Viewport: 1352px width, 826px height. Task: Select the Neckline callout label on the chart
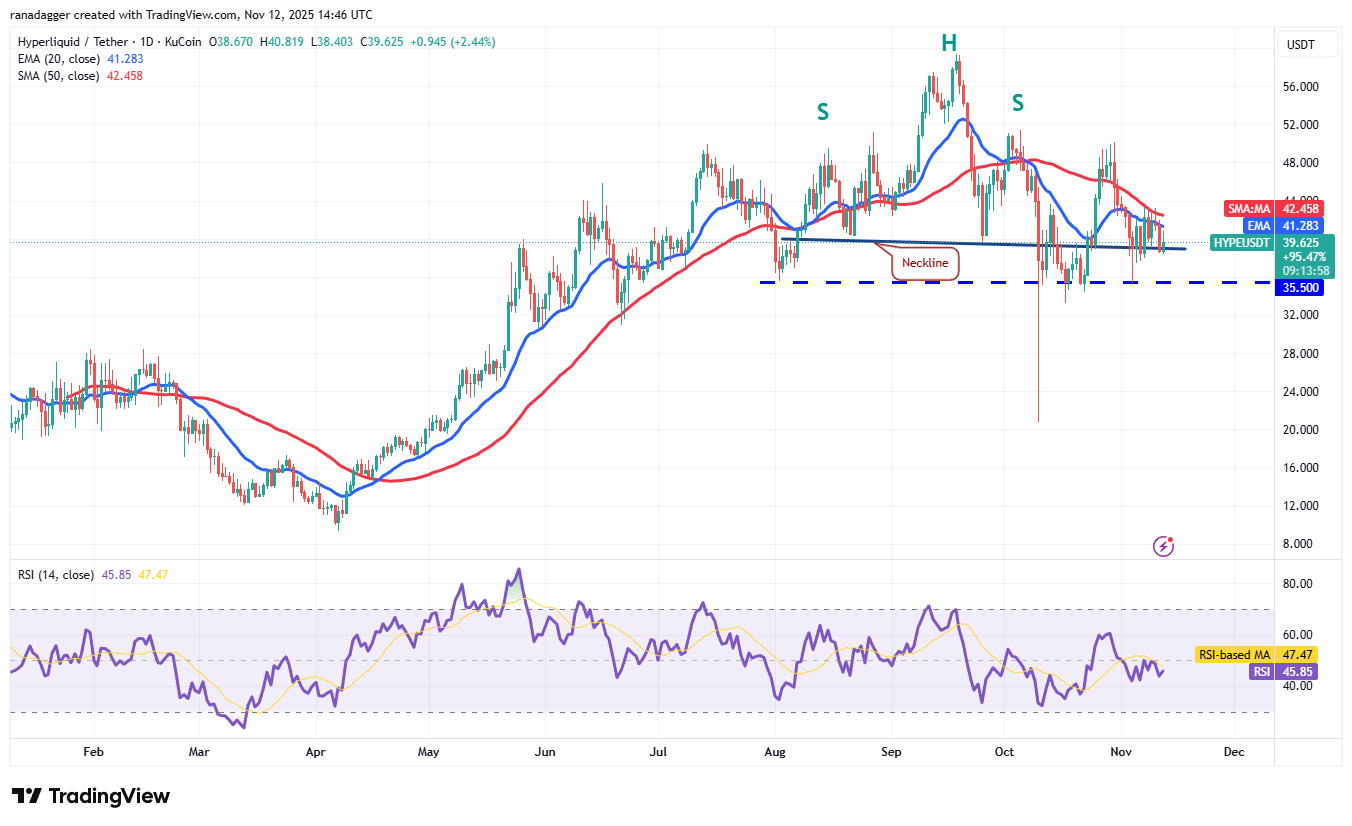[925, 263]
